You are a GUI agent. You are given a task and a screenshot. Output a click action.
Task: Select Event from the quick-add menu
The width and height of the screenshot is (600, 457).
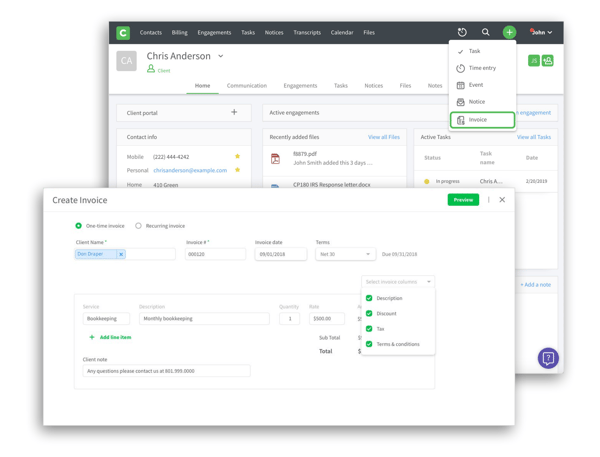point(482,85)
